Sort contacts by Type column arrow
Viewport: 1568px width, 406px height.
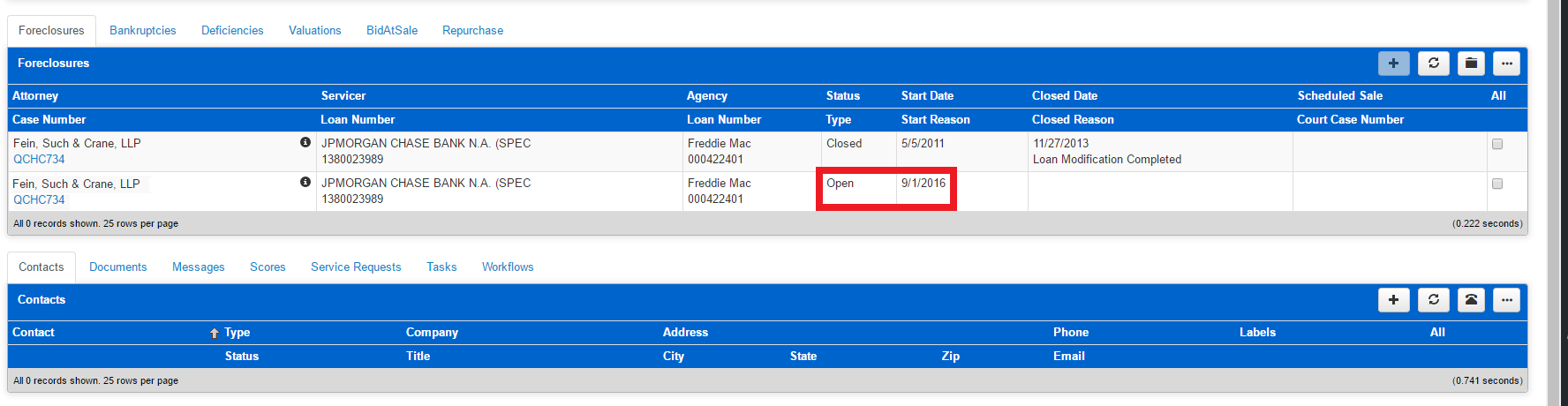coord(214,333)
